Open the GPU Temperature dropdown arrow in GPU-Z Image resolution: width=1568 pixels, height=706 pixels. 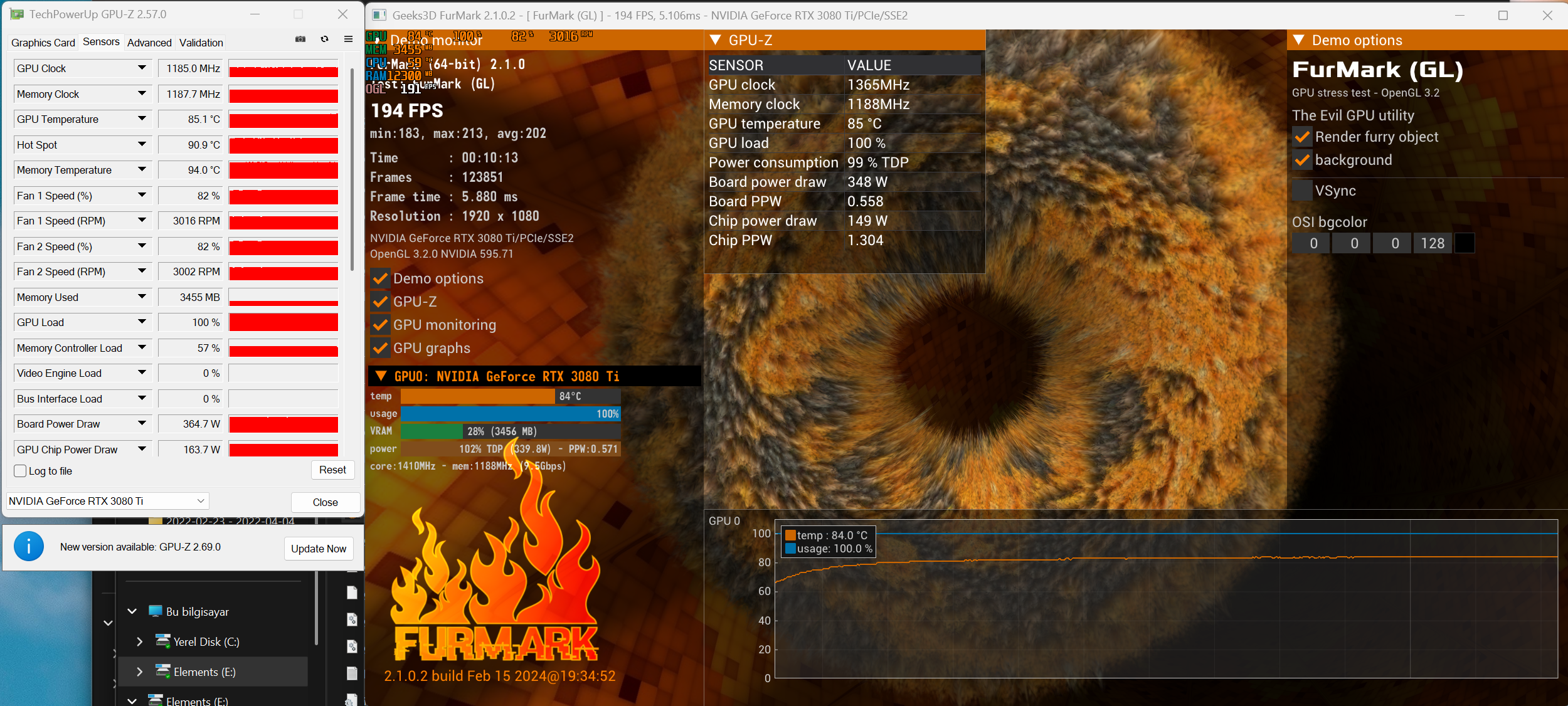(x=142, y=119)
